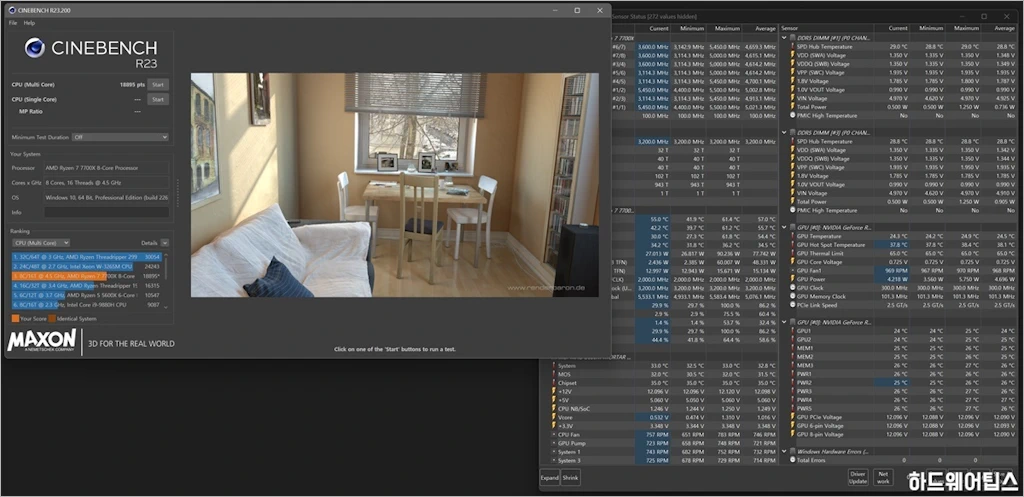
Task: Click the Driver Update button
Action: (858, 477)
